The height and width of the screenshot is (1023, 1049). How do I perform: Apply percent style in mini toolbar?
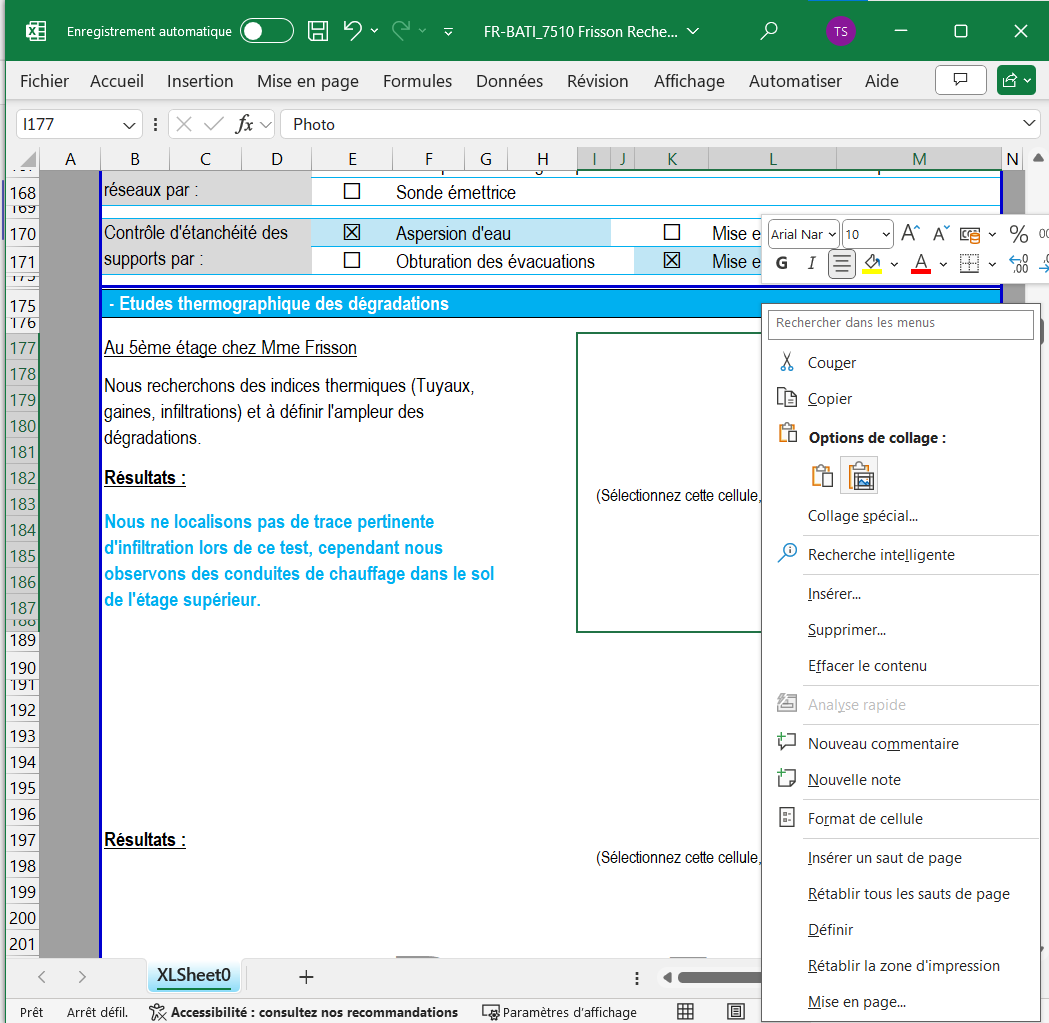pos(1018,234)
